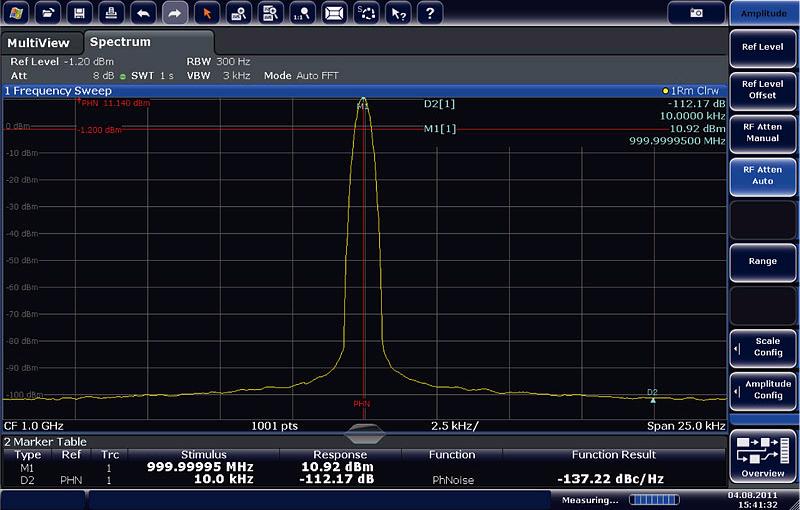The width and height of the screenshot is (800, 510).
Task: Switch to RF Atten Manual mode
Action: pyautogui.click(x=763, y=132)
